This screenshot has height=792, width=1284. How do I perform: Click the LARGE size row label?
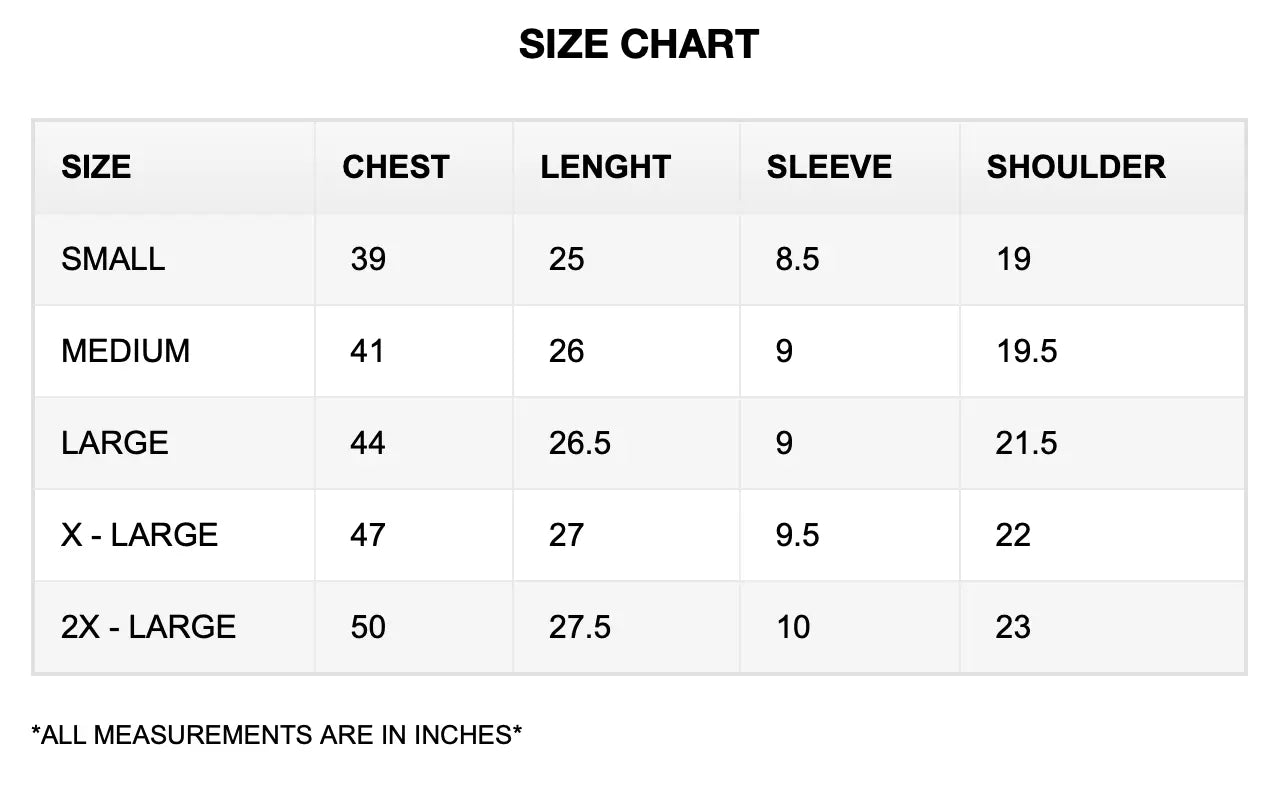(x=114, y=443)
